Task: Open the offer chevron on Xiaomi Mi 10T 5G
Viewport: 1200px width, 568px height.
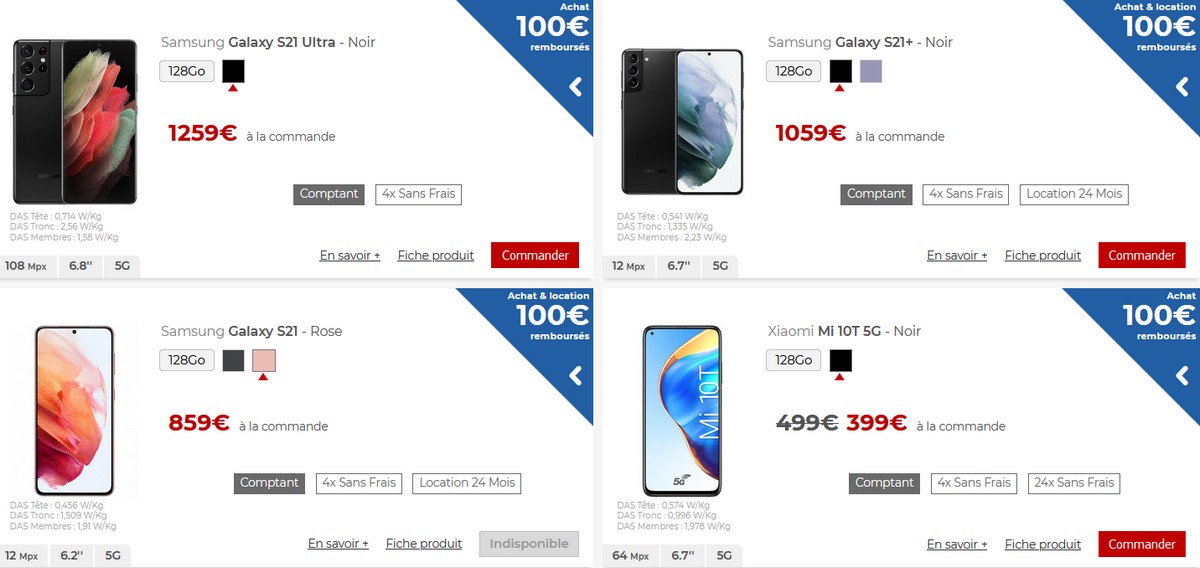Action: coord(1182,376)
